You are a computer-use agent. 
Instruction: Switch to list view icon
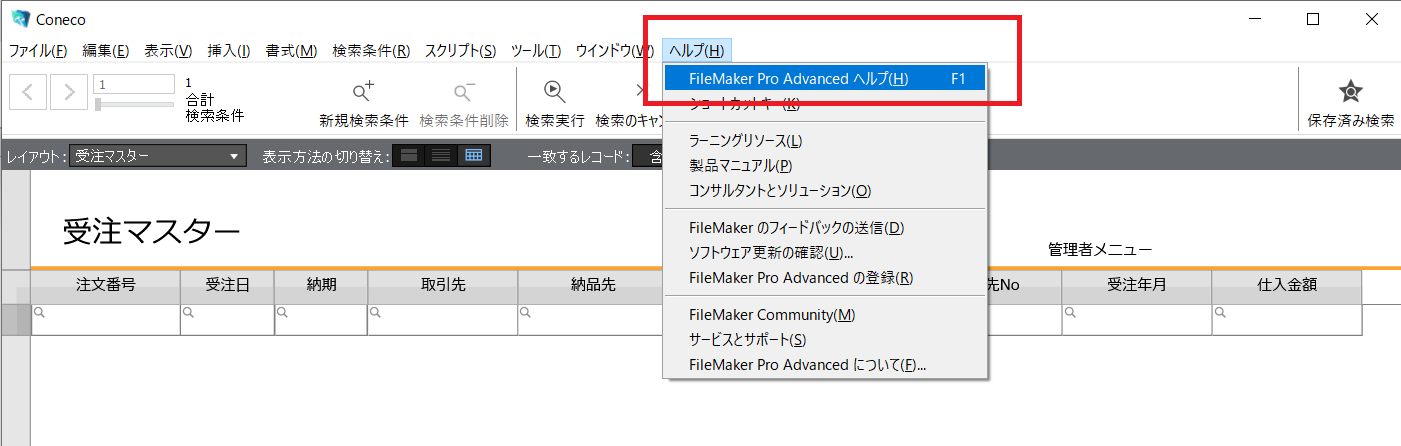[x=440, y=156]
